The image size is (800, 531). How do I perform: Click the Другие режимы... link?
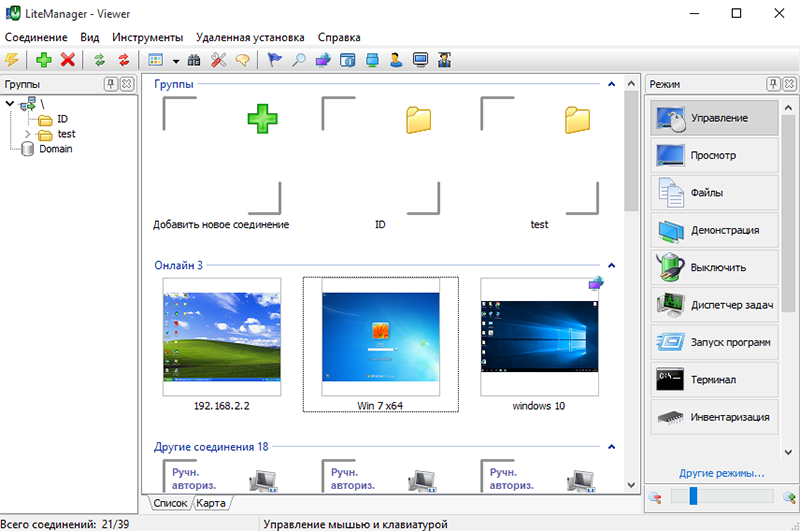[721, 472]
